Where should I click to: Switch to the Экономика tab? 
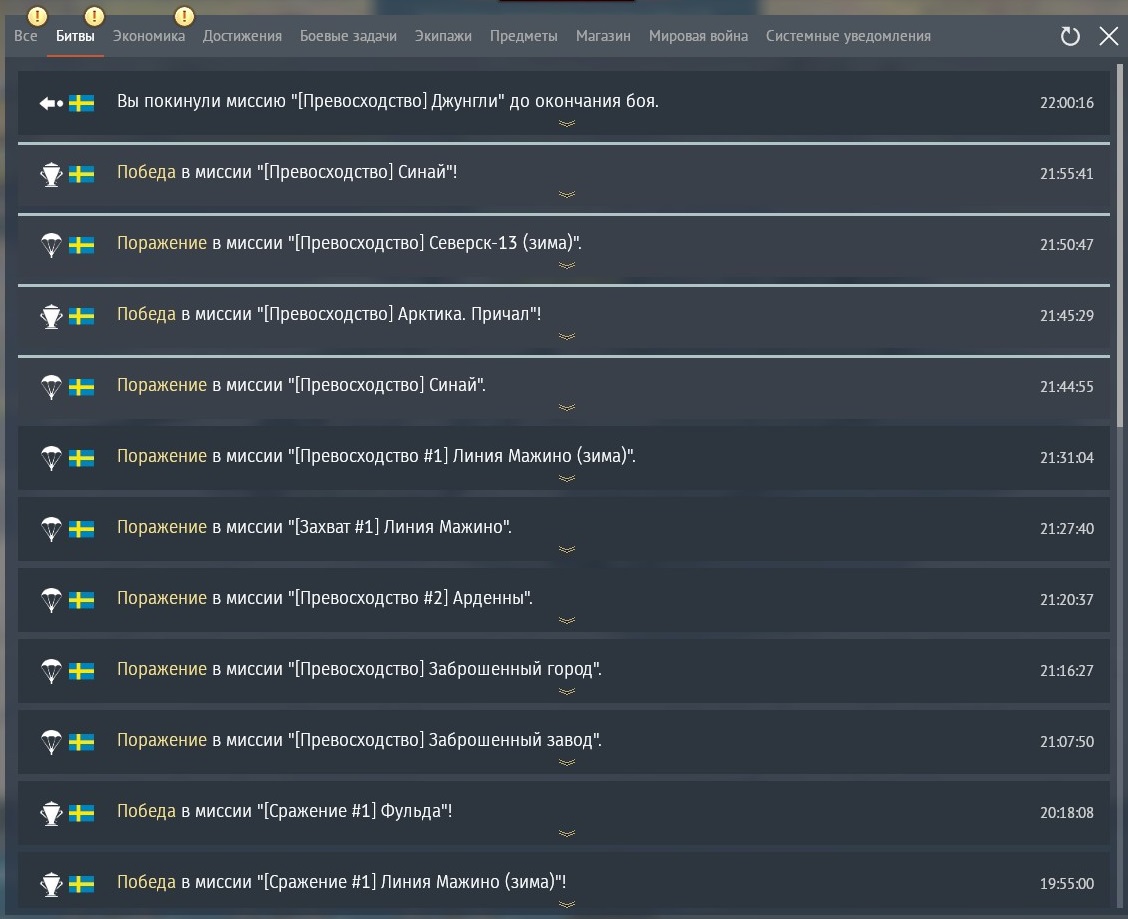(149, 36)
